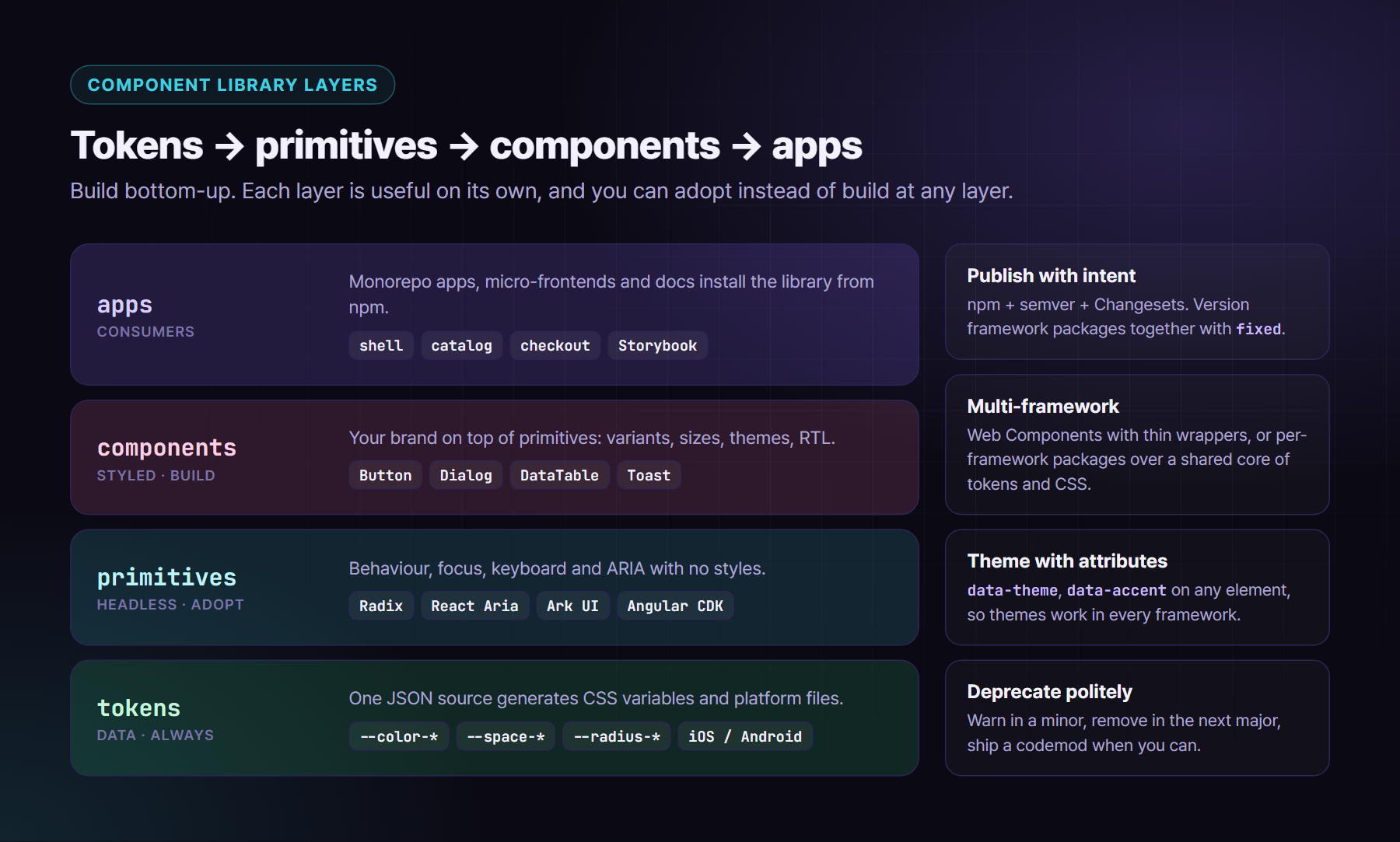Click the HEADLESS · ADOPT label
Viewport: 1400px width, 842px height.
click(170, 605)
